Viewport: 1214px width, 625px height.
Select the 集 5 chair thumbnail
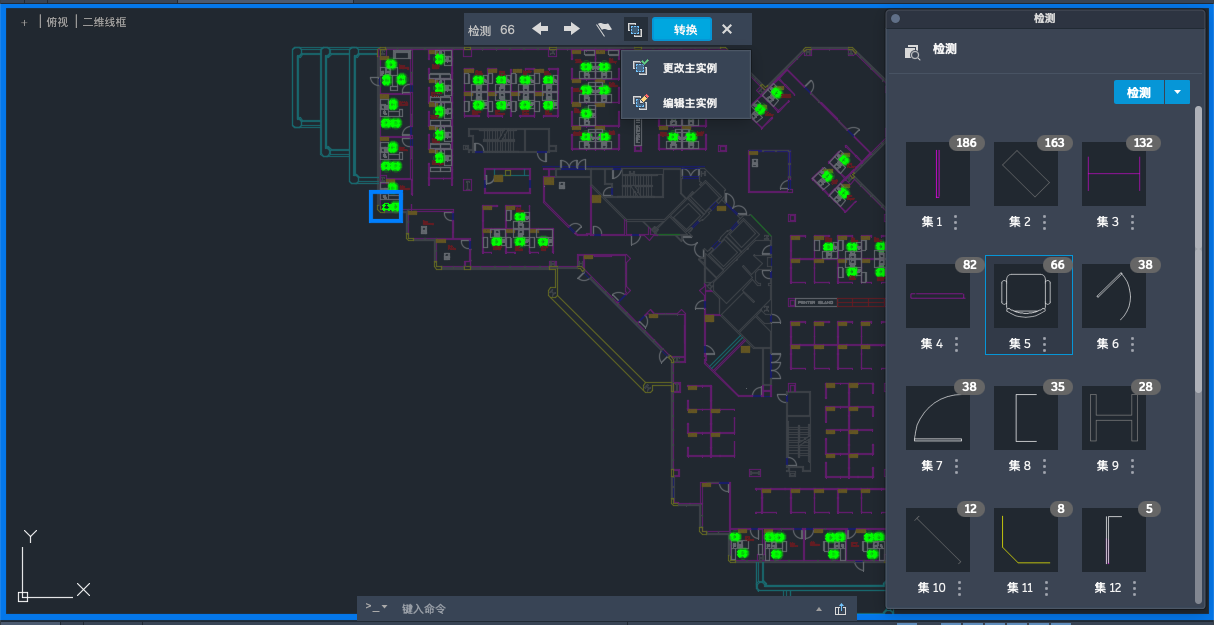1026,296
